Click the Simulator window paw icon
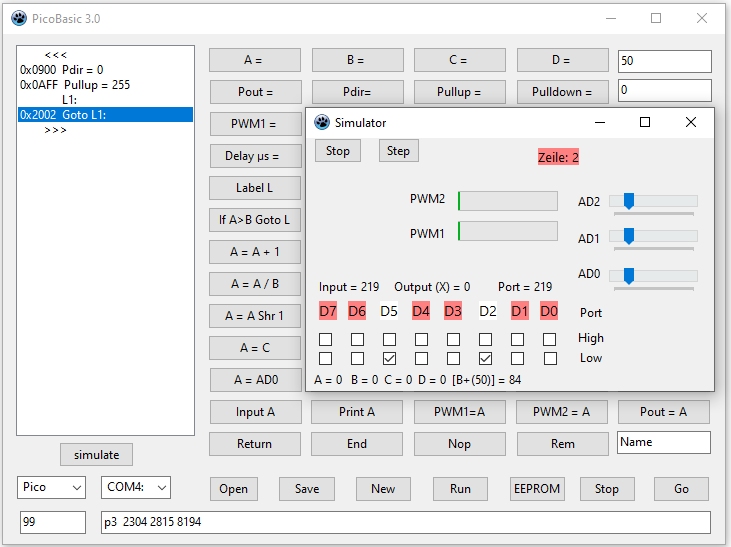Image resolution: width=731 pixels, height=547 pixels. (x=322, y=122)
